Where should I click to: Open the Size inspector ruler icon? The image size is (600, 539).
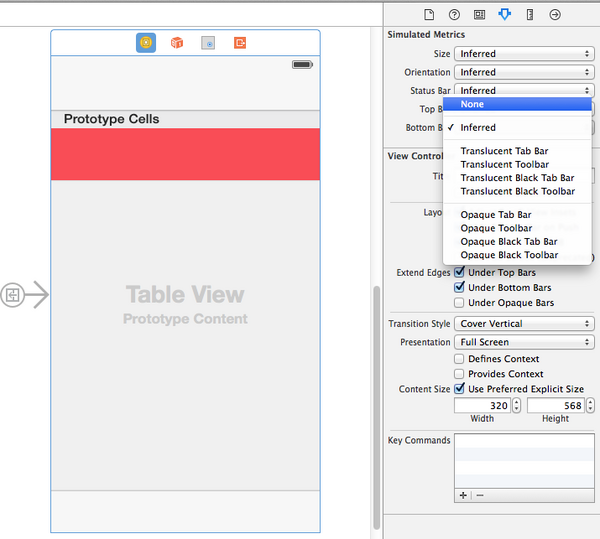tap(529, 15)
